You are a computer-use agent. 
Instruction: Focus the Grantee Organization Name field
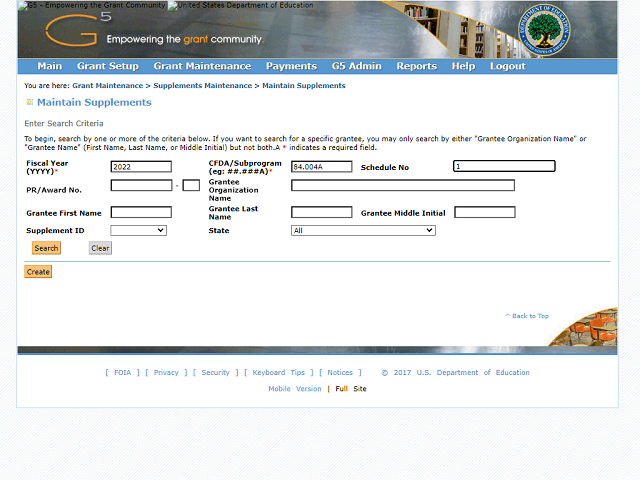click(403, 185)
